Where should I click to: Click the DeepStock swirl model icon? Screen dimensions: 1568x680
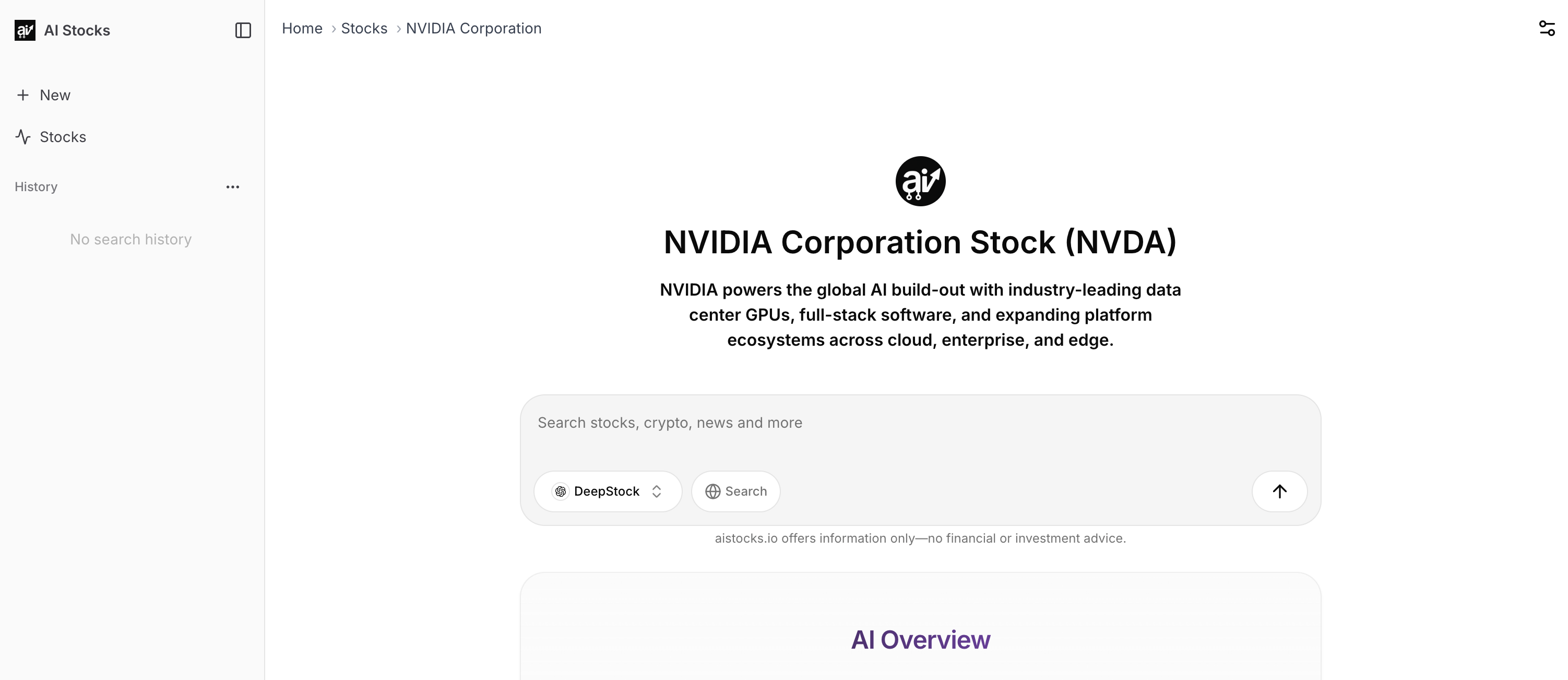pos(560,491)
